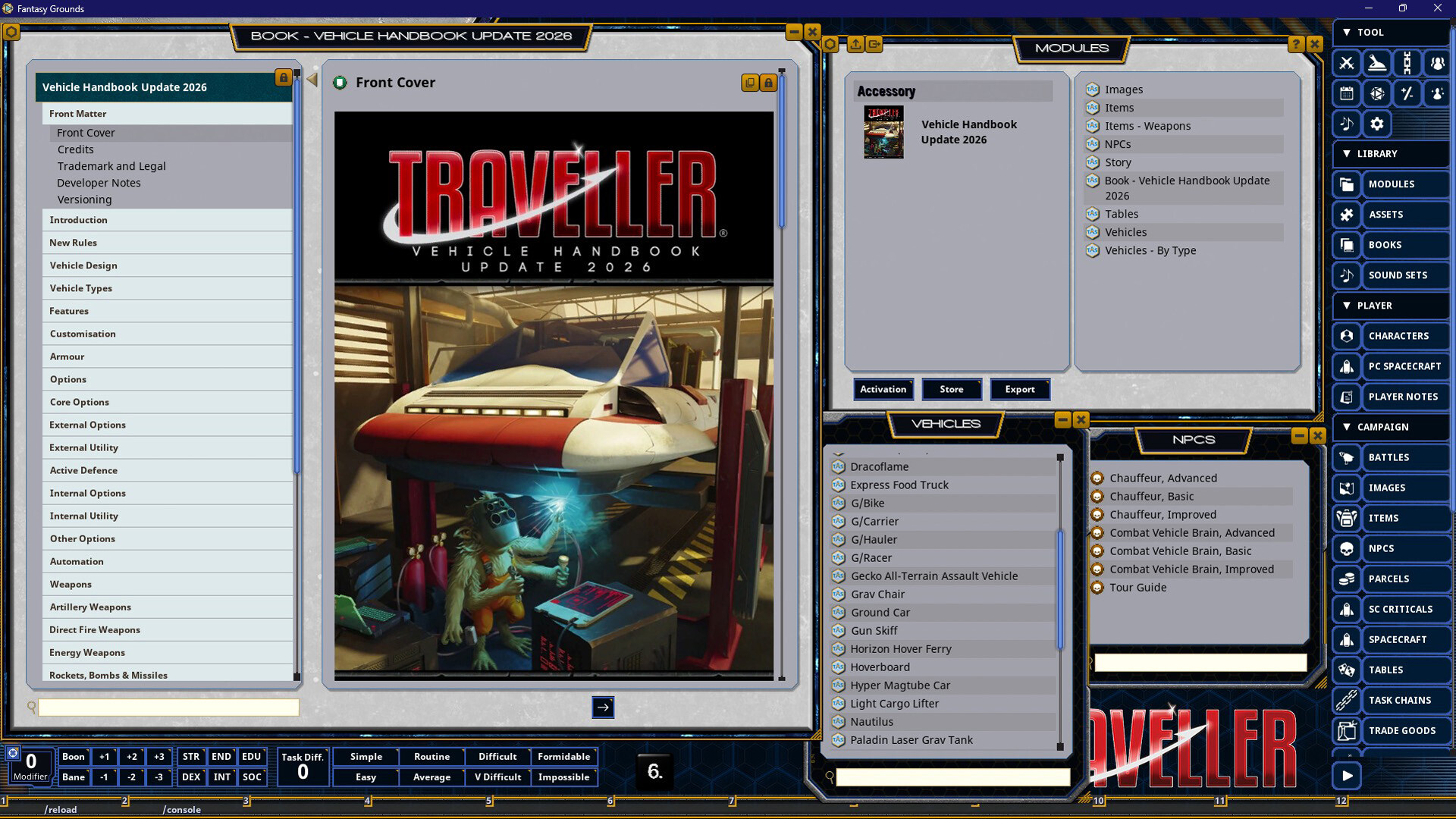Toggle the Boon modifier button

[74, 757]
